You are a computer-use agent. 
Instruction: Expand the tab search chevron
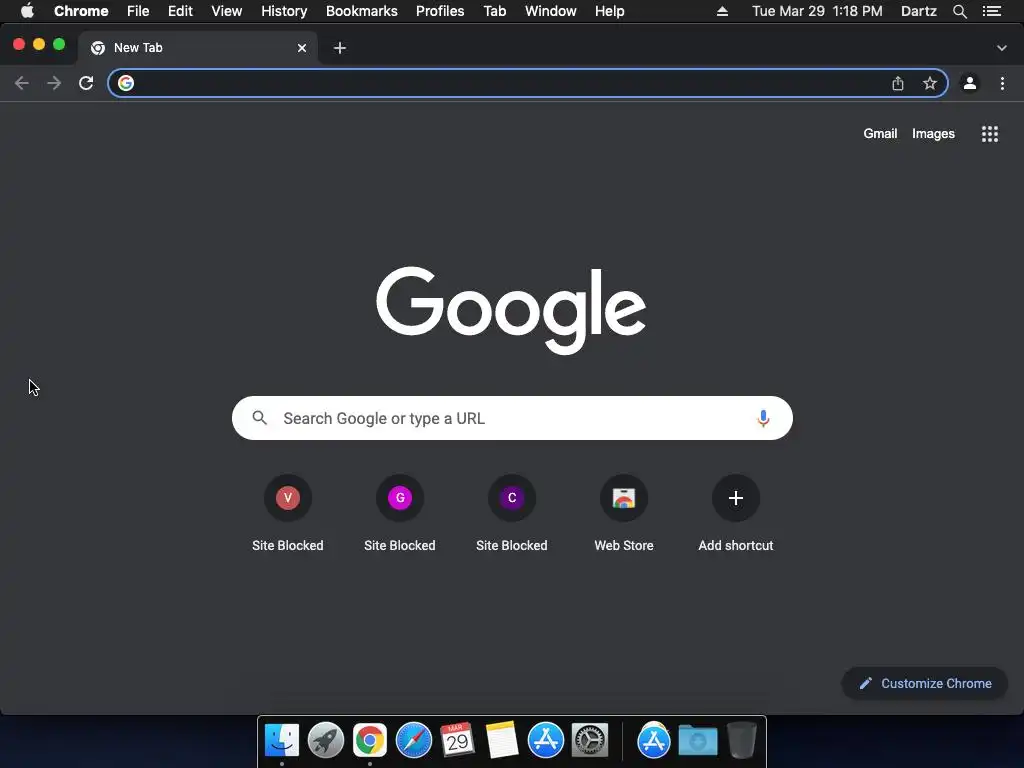pos(1002,48)
